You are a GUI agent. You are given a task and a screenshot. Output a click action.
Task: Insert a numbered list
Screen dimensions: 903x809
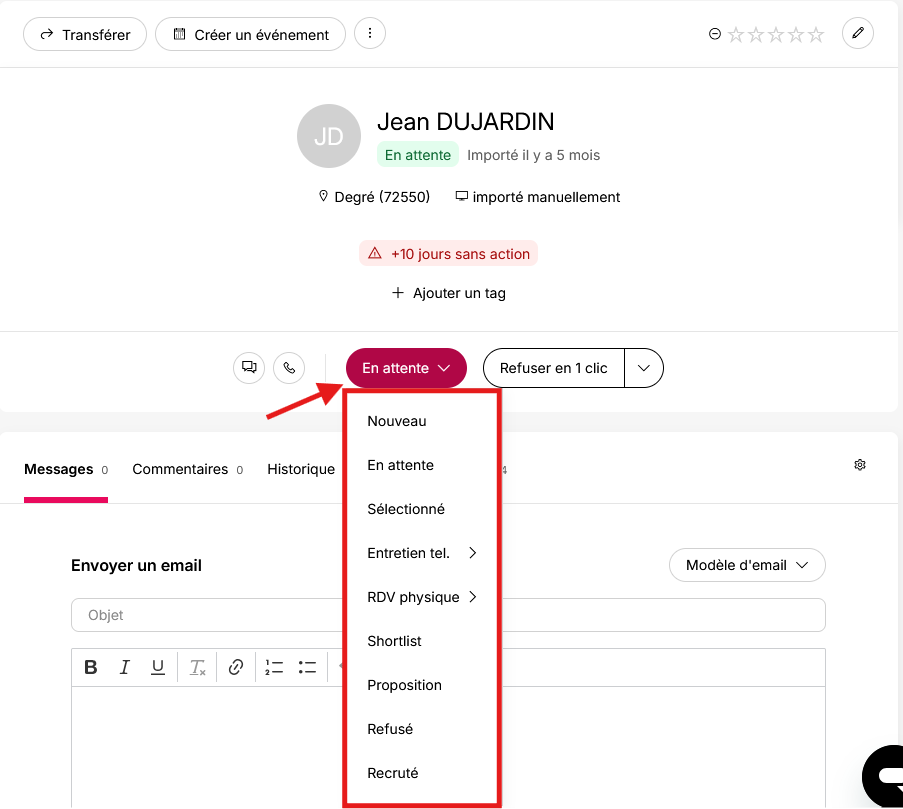(x=274, y=667)
